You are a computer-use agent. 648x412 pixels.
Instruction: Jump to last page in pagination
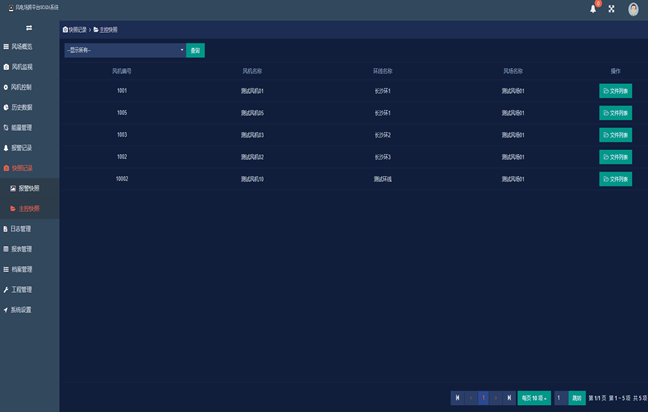[x=509, y=398]
